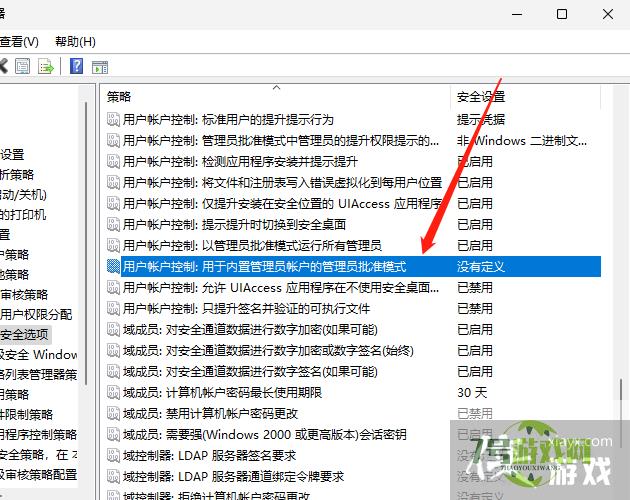Select policy 仅提升安装在安全位置的 UIAccess 应用程序
Screen dimensions: 630x500
pyautogui.click(x=282, y=203)
